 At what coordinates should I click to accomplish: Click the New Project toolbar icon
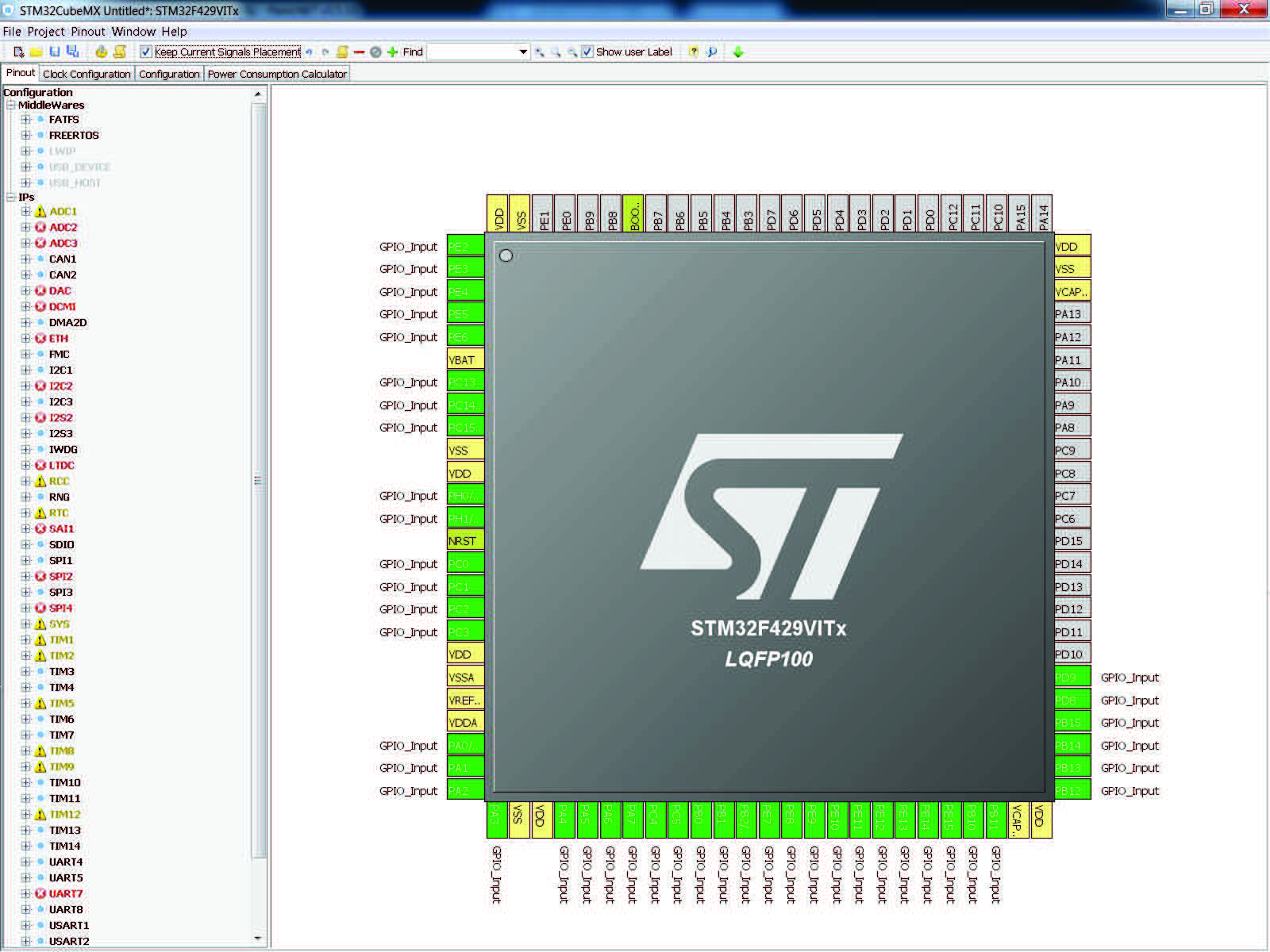pyautogui.click(x=19, y=52)
